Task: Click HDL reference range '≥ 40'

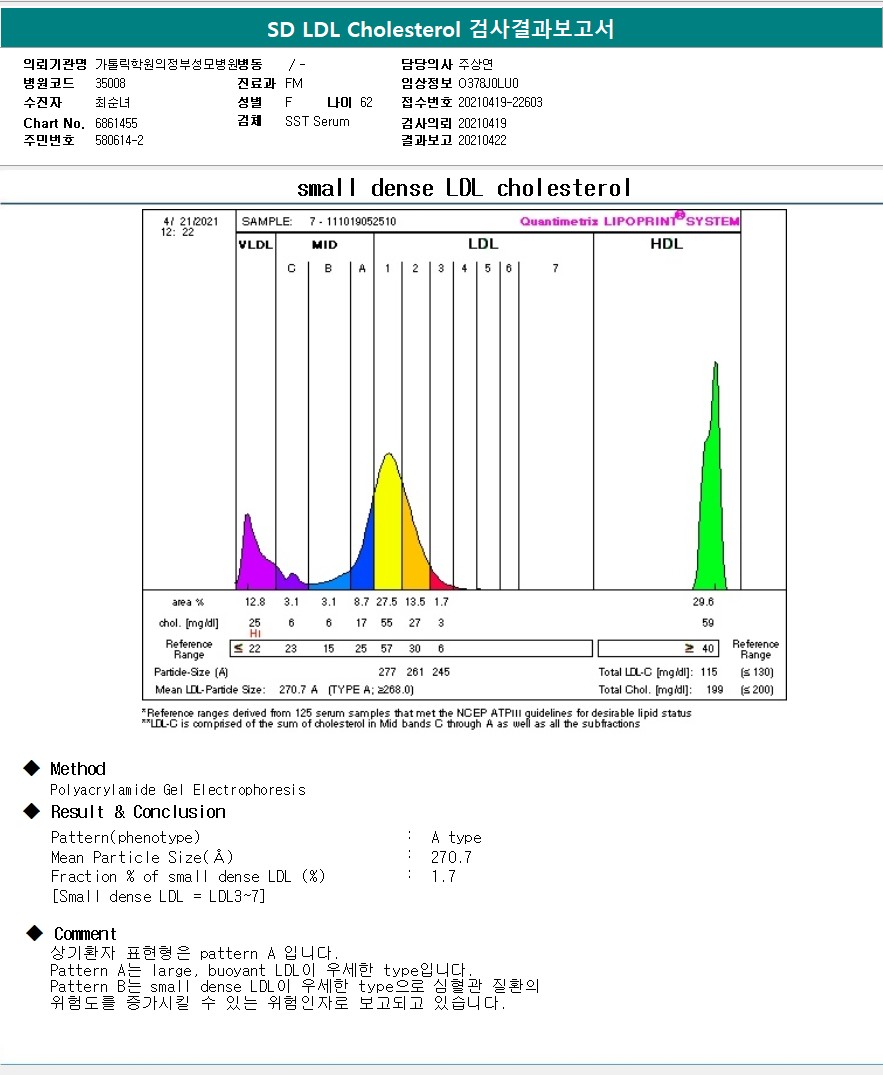Action: pyautogui.click(x=699, y=649)
